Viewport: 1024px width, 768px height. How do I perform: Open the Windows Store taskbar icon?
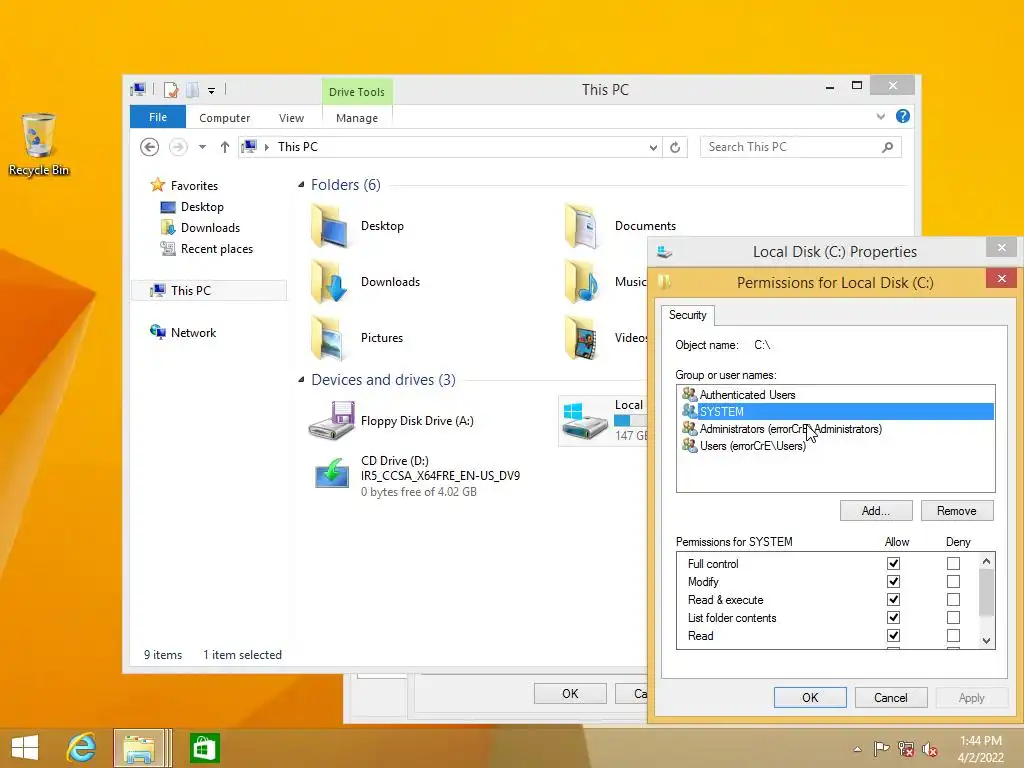tap(204, 748)
